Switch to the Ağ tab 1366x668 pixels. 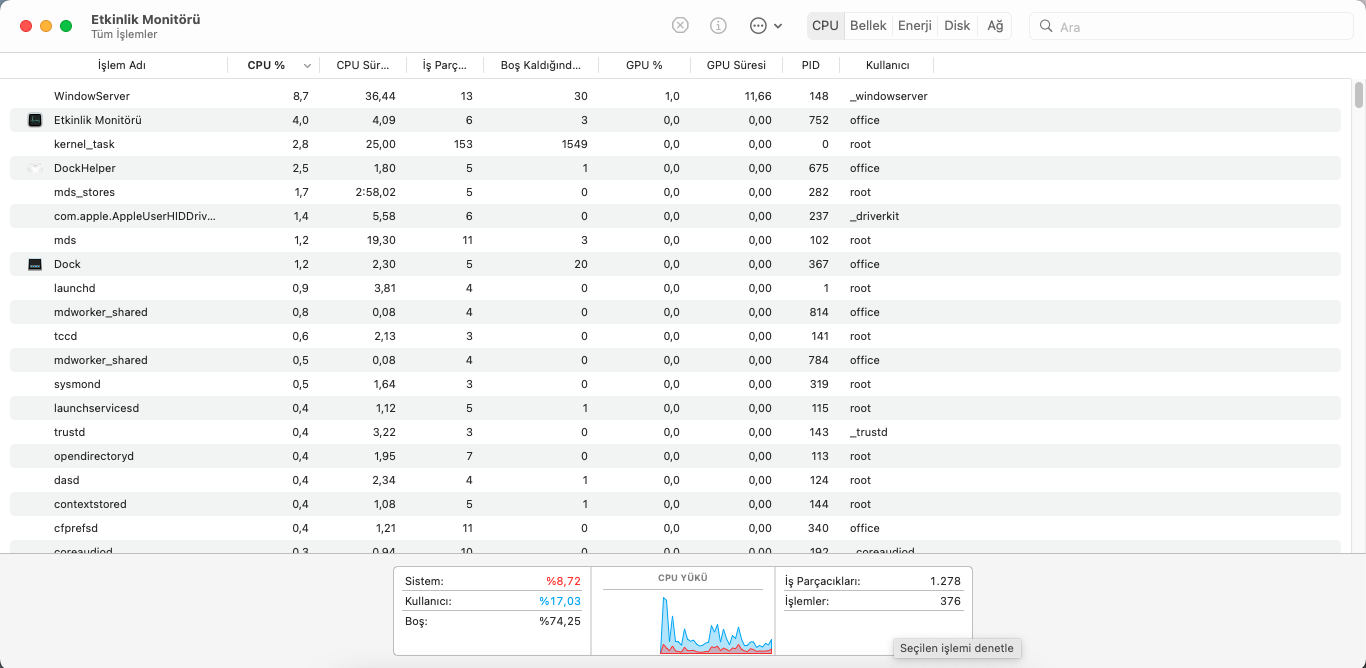click(x=995, y=26)
